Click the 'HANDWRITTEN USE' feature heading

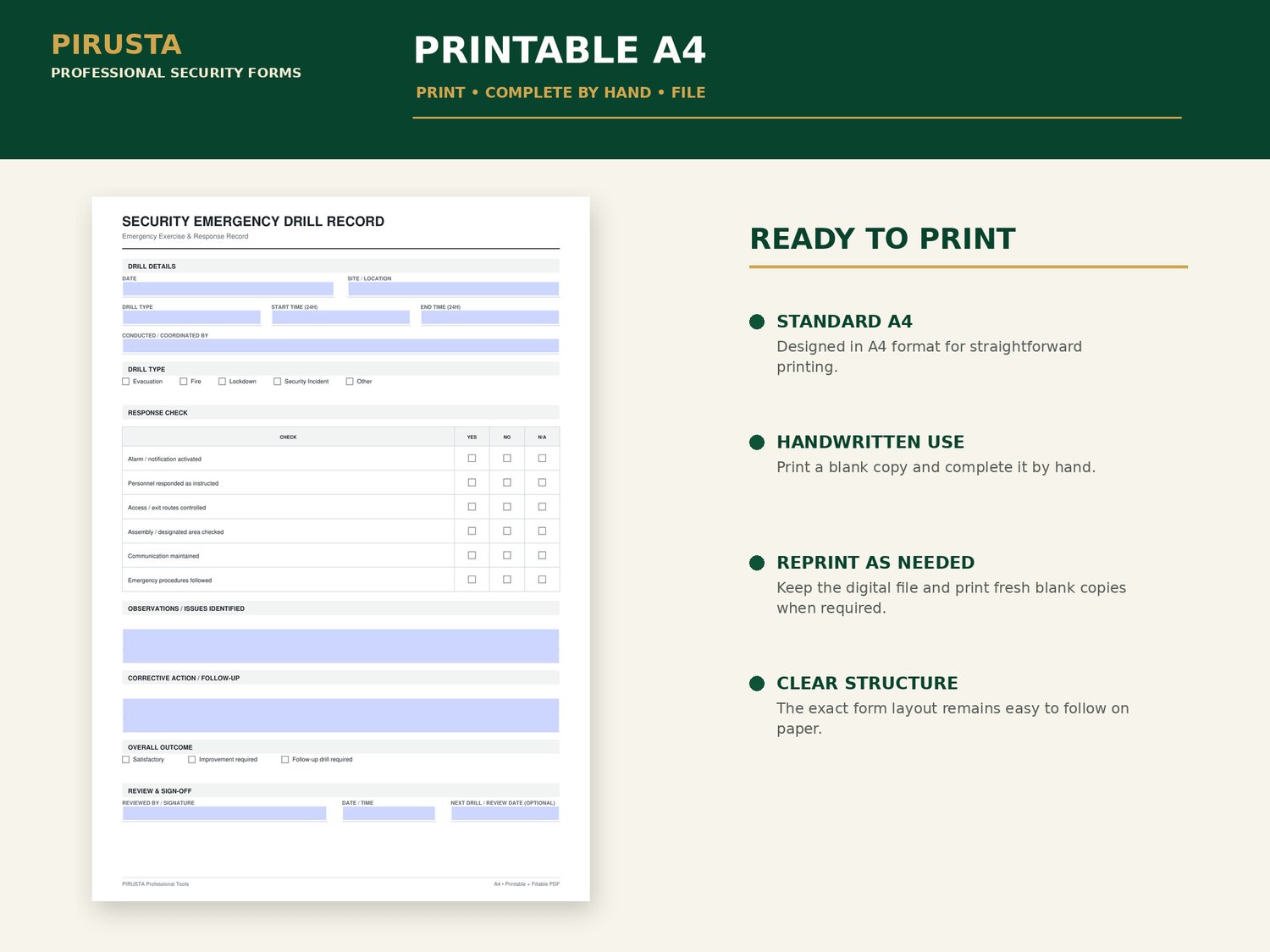click(x=870, y=443)
